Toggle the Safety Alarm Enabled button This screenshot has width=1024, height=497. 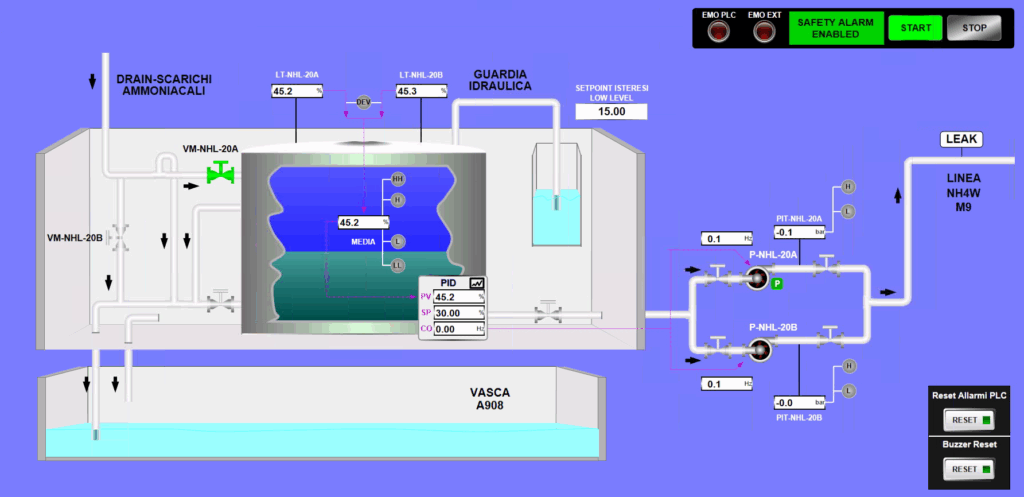[833, 28]
